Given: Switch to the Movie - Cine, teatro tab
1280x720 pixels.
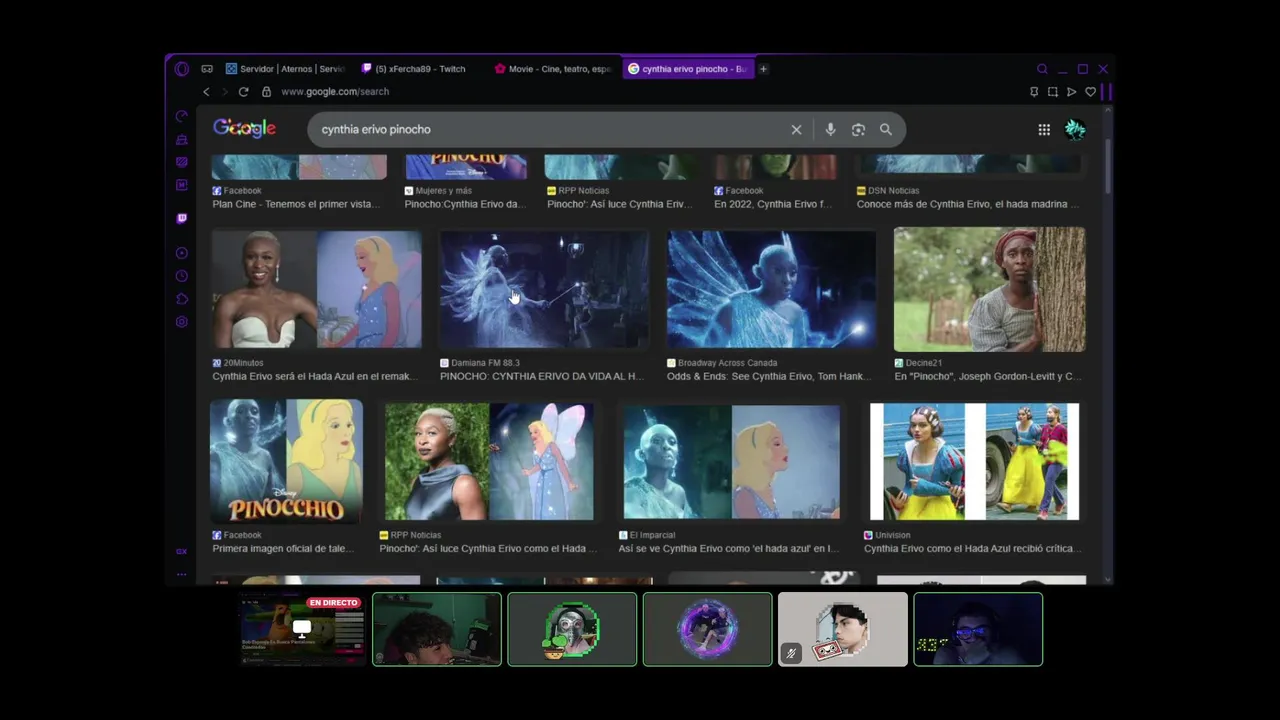Looking at the screenshot, I should (x=553, y=69).
